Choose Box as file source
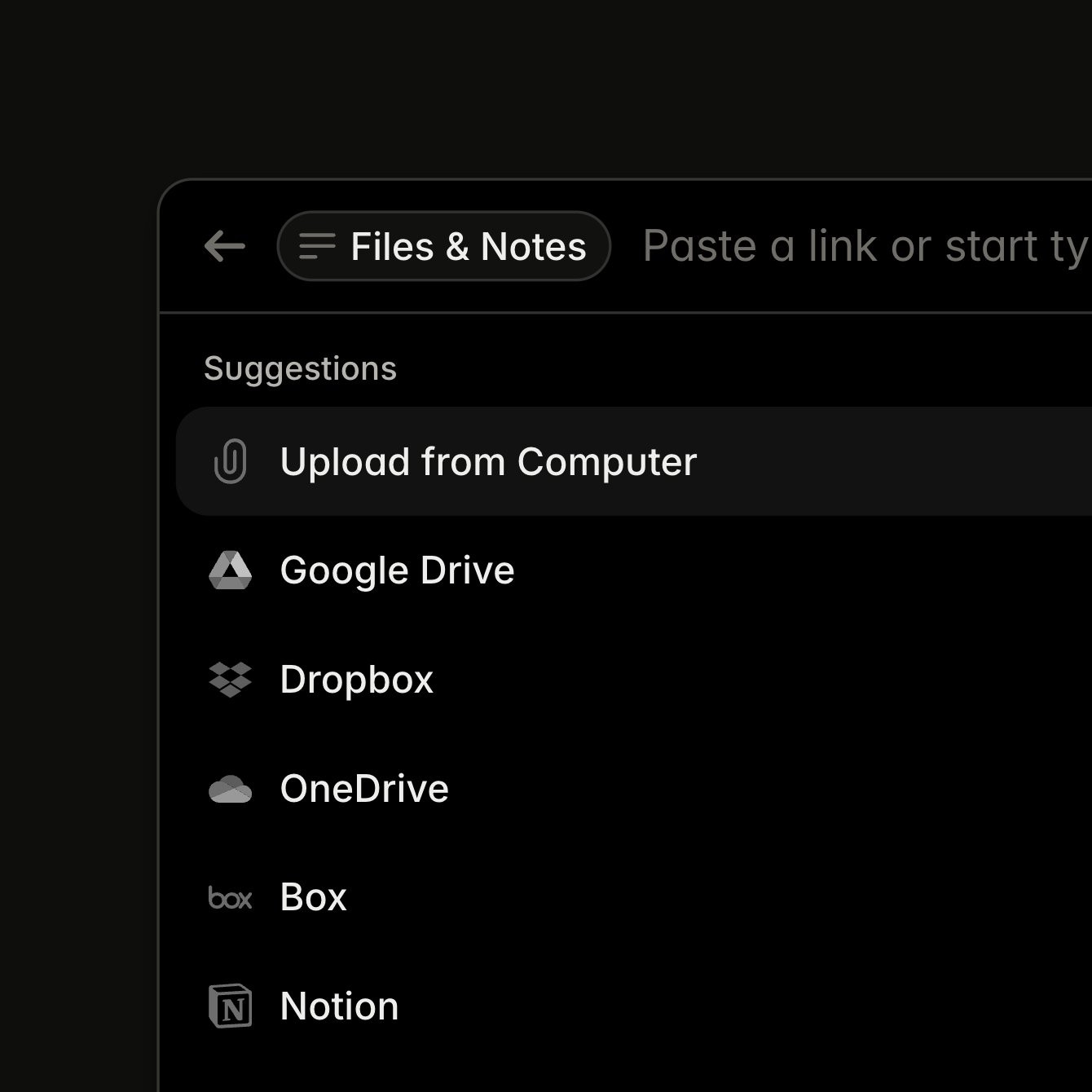Image resolution: width=1092 pixels, height=1092 pixels. point(634,897)
